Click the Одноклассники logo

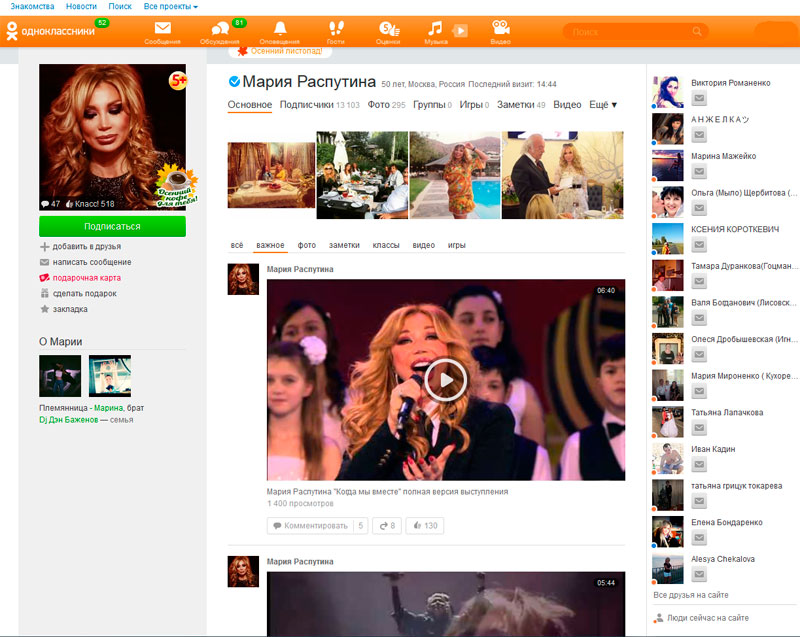coord(50,31)
